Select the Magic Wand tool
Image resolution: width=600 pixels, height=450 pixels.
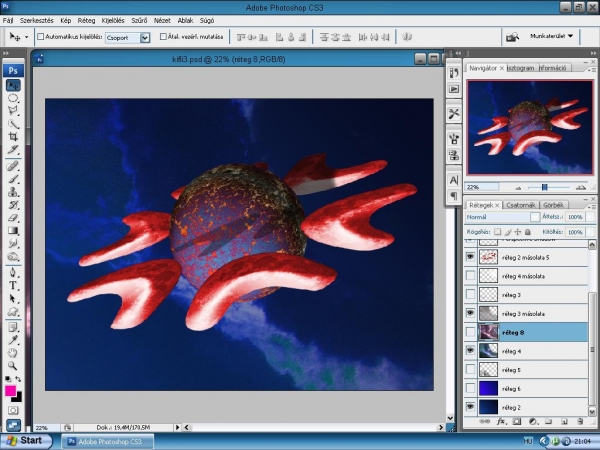point(13,124)
